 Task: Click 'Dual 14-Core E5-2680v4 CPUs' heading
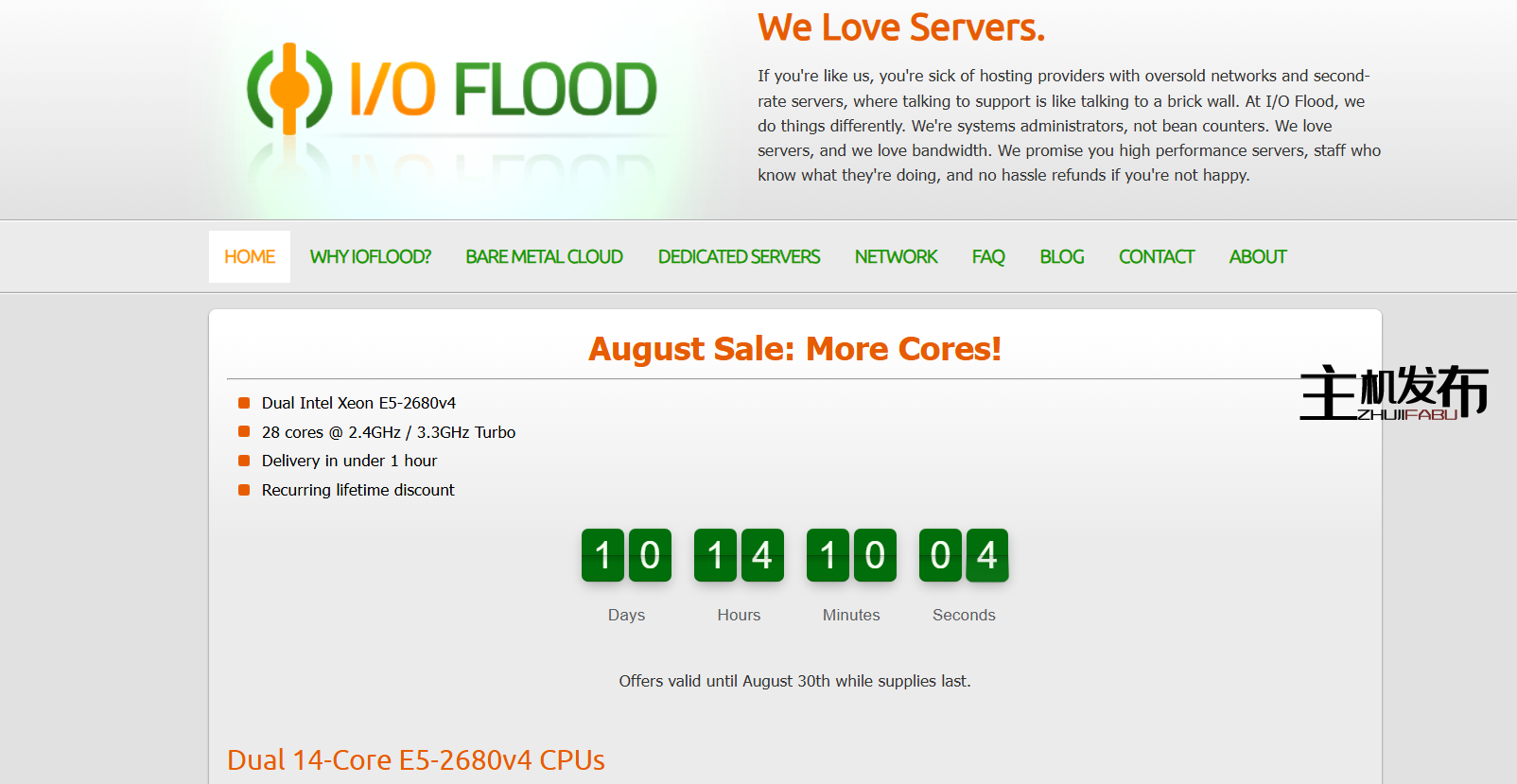[x=416, y=760]
